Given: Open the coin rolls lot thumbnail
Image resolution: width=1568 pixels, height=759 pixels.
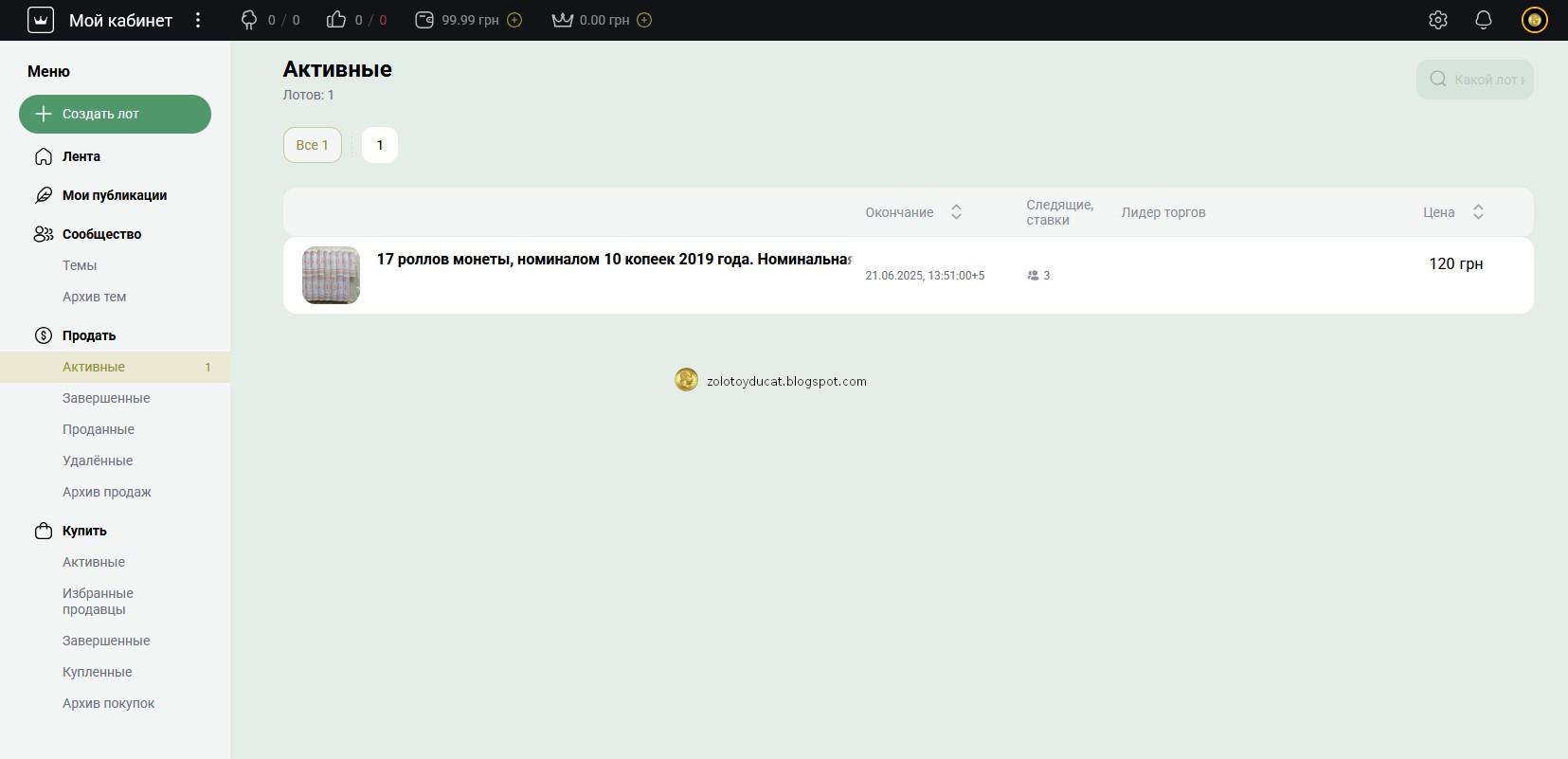Looking at the screenshot, I should (331, 275).
